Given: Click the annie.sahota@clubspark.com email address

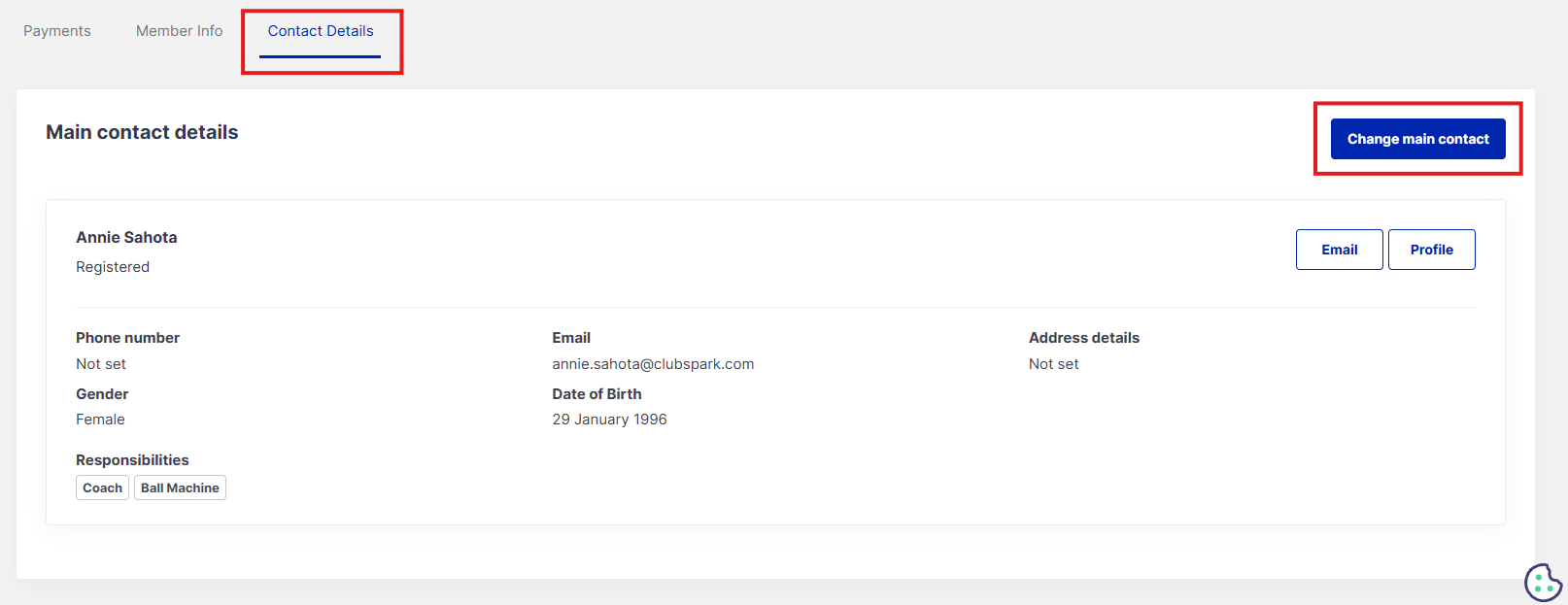Looking at the screenshot, I should (653, 364).
